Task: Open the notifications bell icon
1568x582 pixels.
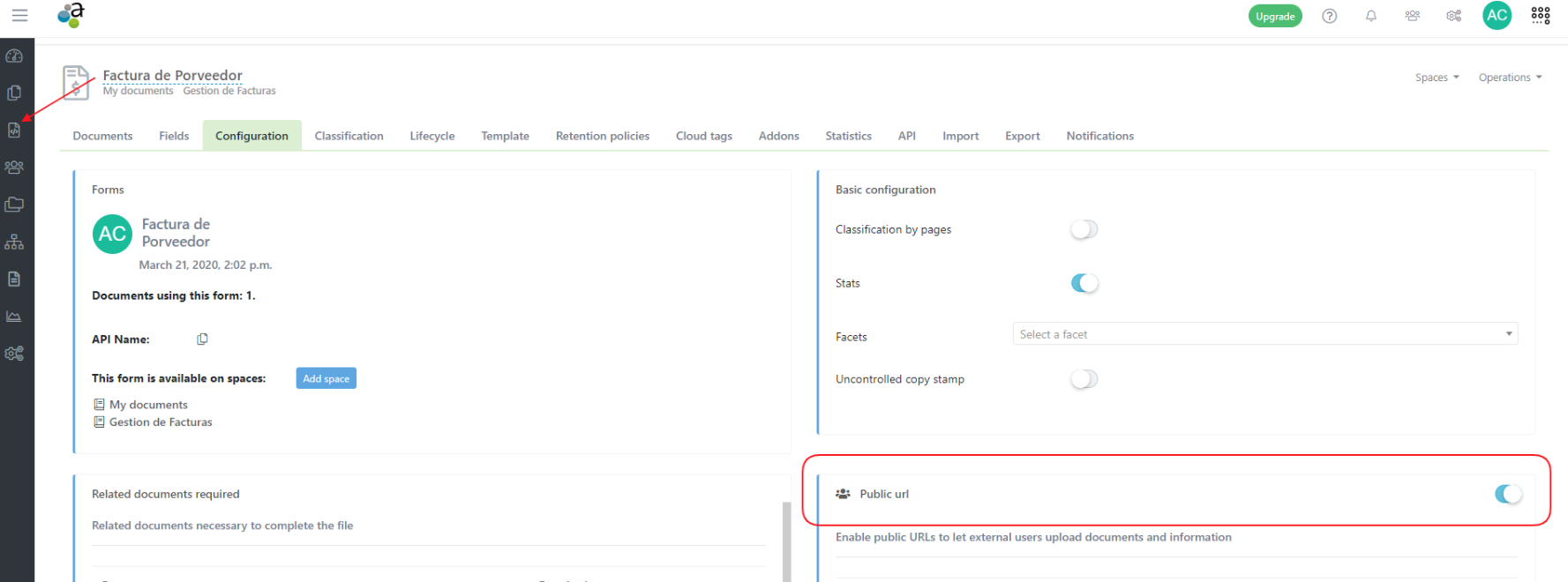Action: click(1370, 16)
